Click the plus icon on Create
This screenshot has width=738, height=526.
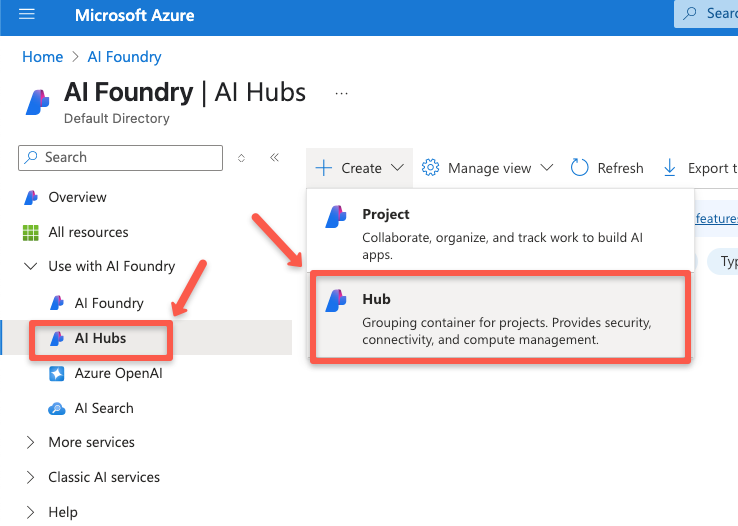coord(324,168)
